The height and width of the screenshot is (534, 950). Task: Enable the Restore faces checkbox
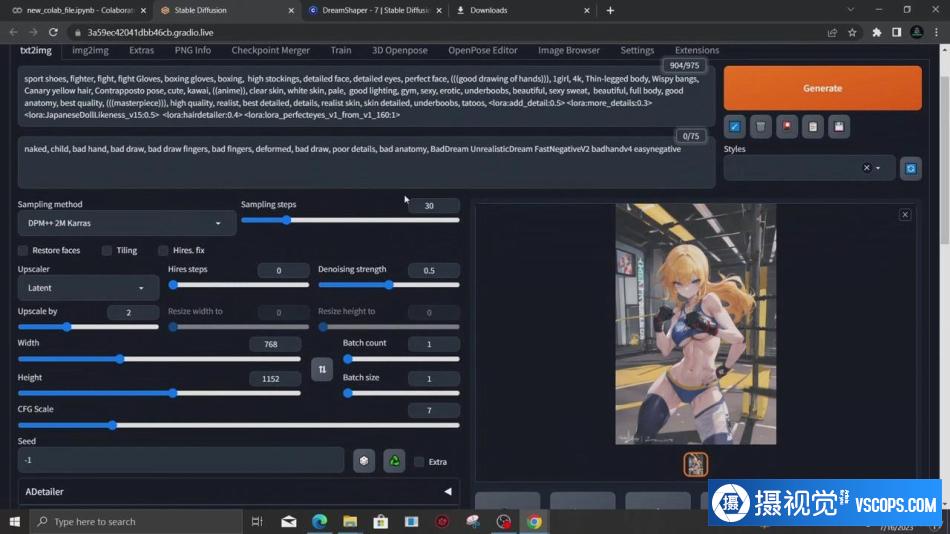23,250
